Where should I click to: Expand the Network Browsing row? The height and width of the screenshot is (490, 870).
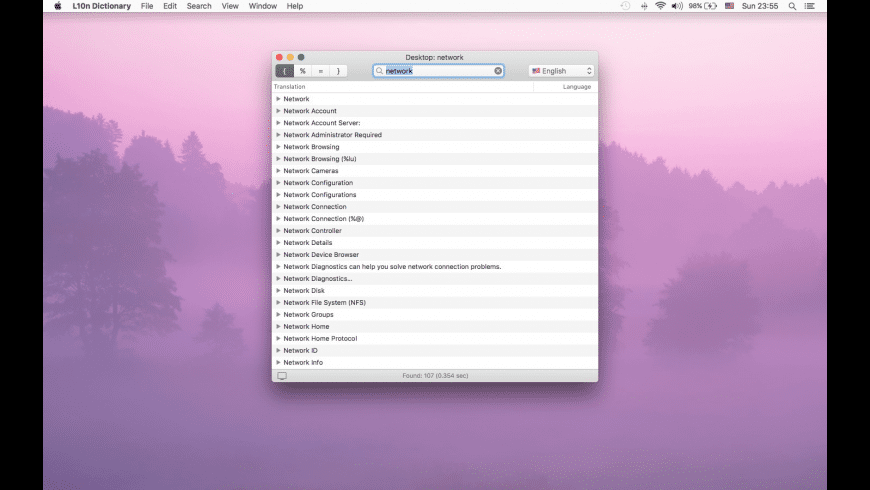tap(279, 147)
